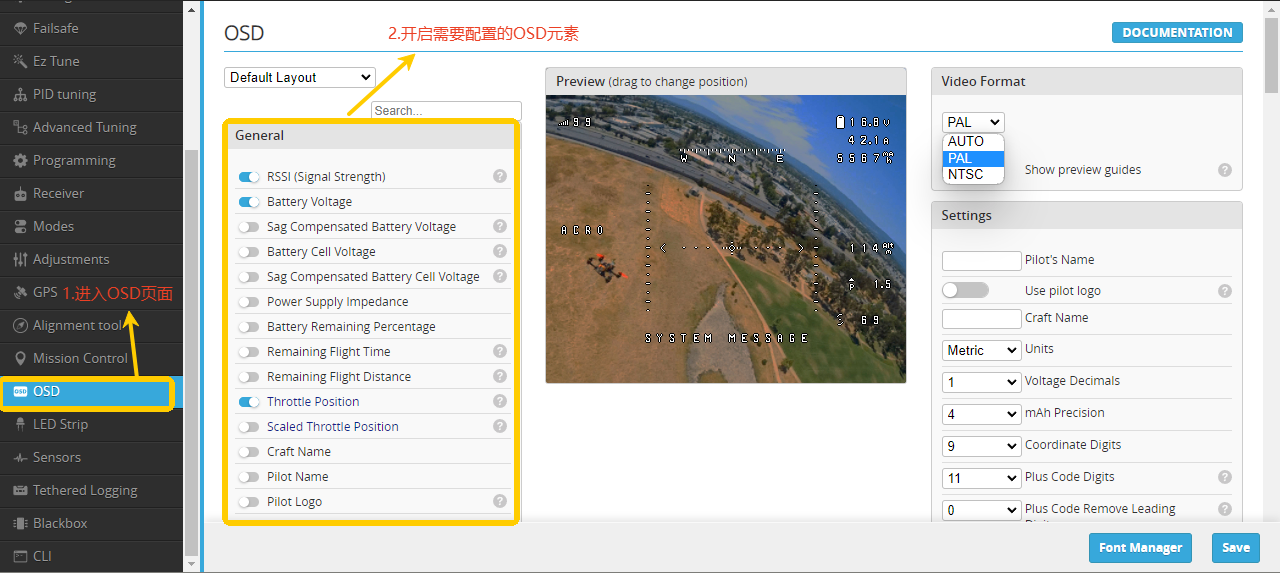The image size is (1280, 573).
Task: Open help icon for Plus Code Digits
Action: (x=1225, y=478)
